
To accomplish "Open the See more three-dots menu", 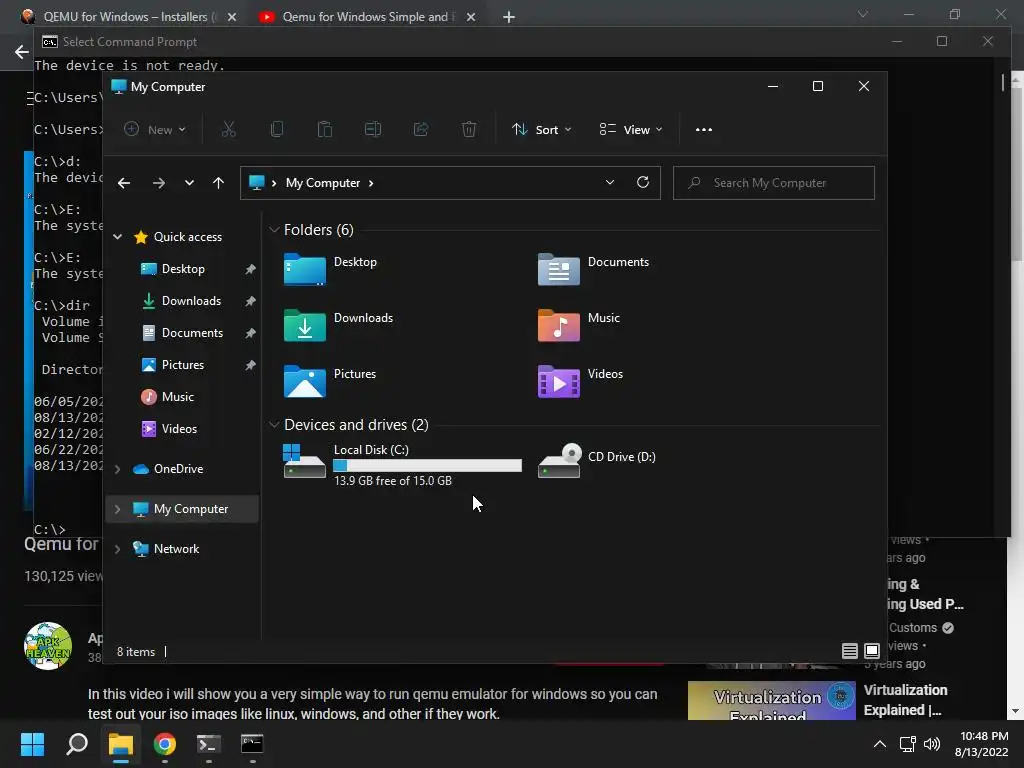I will 703,129.
